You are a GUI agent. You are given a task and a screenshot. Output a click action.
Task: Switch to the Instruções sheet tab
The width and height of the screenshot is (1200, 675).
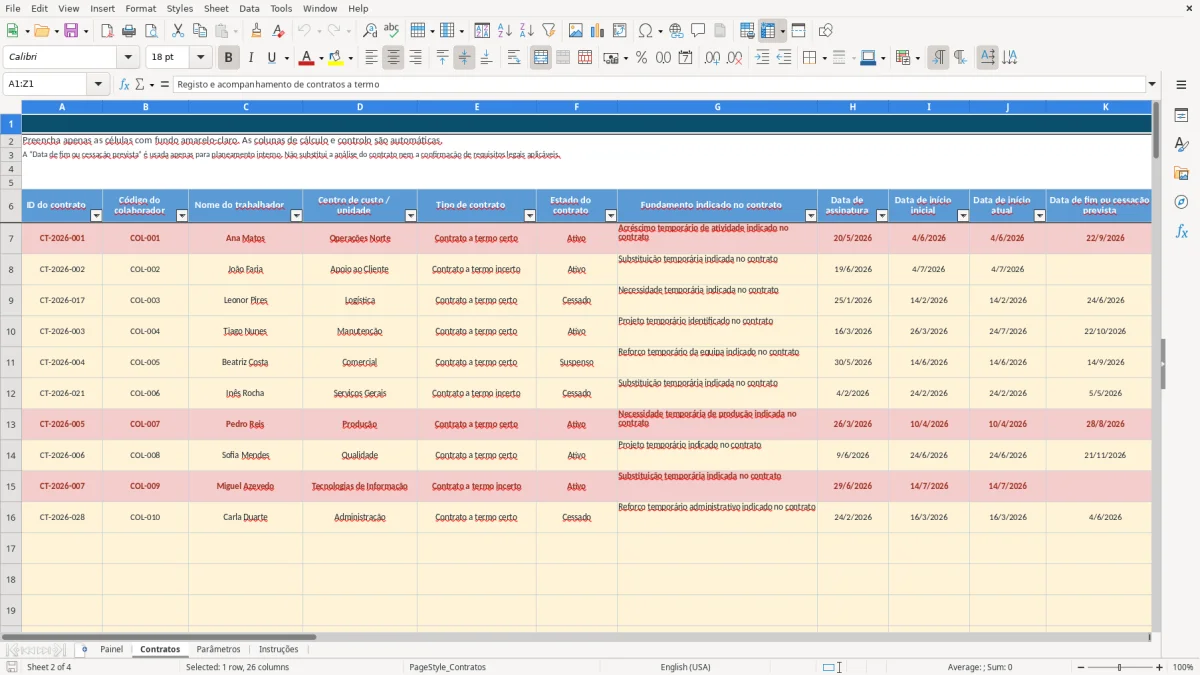[x=278, y=649]
